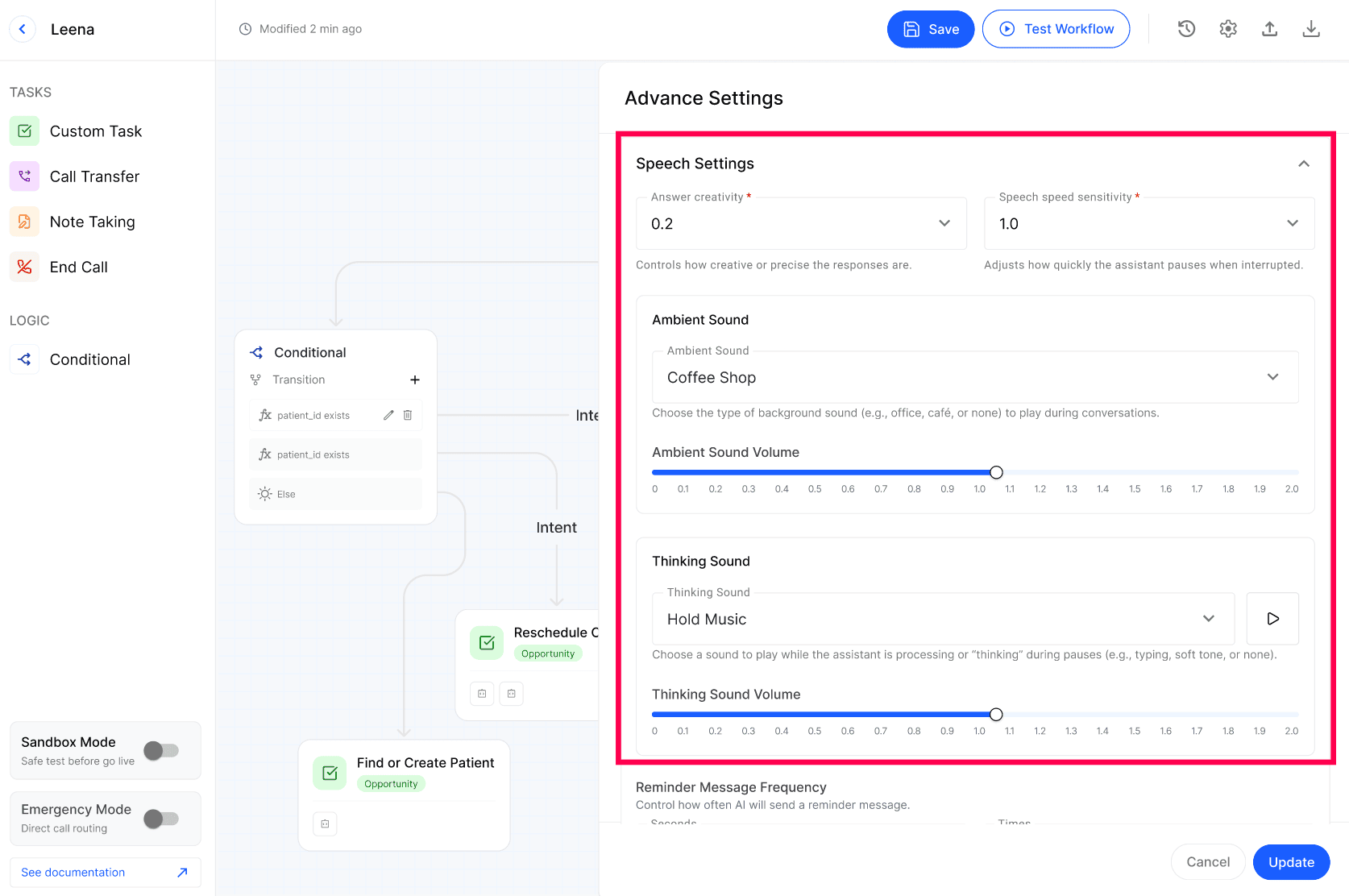
Task: Click the Modified 2 min ago timestamp
Action: point(301,29)
